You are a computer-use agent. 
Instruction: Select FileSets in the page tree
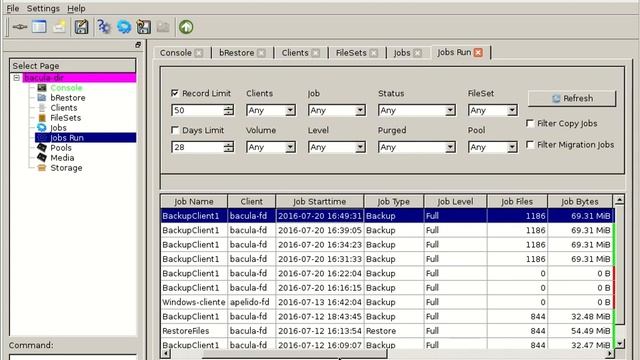pyautogui.click(x=65, y=118)
